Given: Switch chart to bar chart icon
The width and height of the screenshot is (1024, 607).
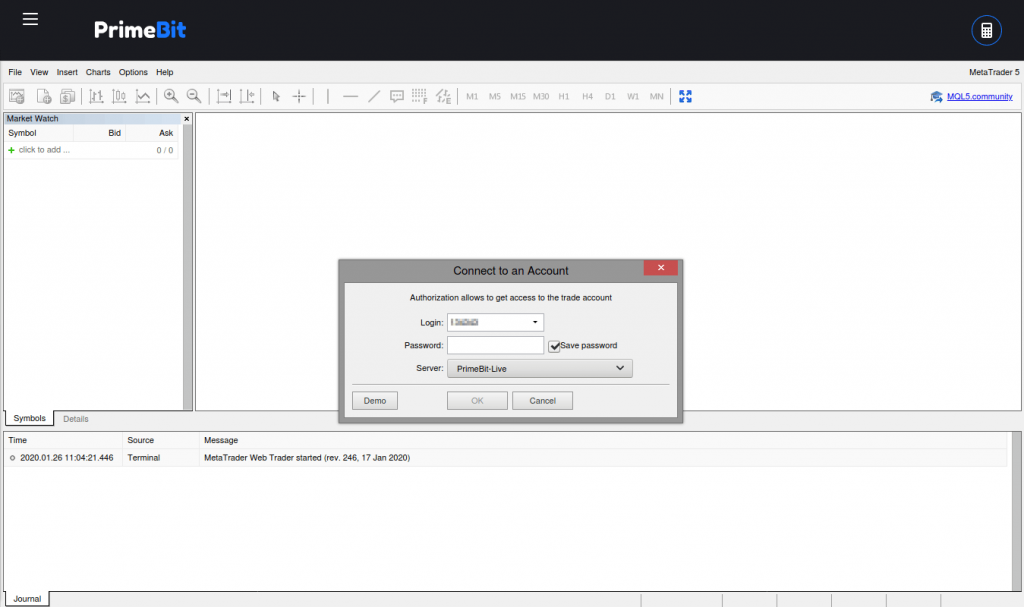Looking at the screenshot, I should [96, 97].
